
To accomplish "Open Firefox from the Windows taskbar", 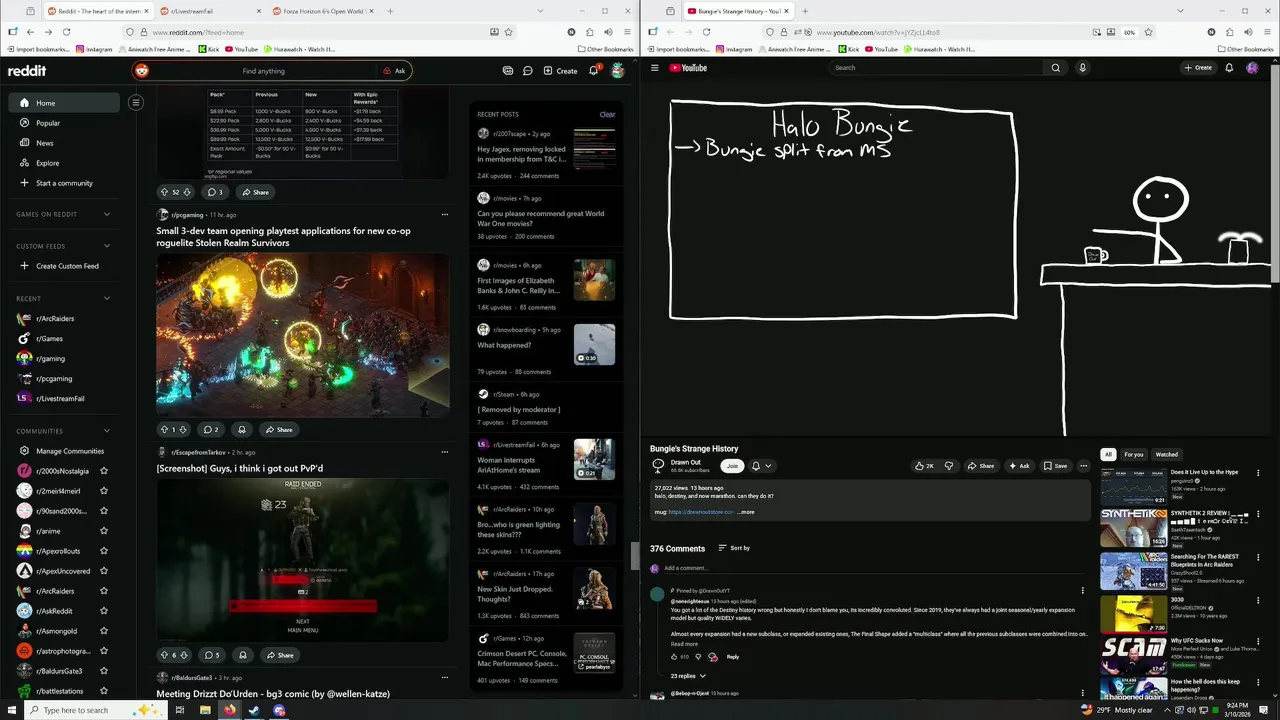I will pos(230,710).
